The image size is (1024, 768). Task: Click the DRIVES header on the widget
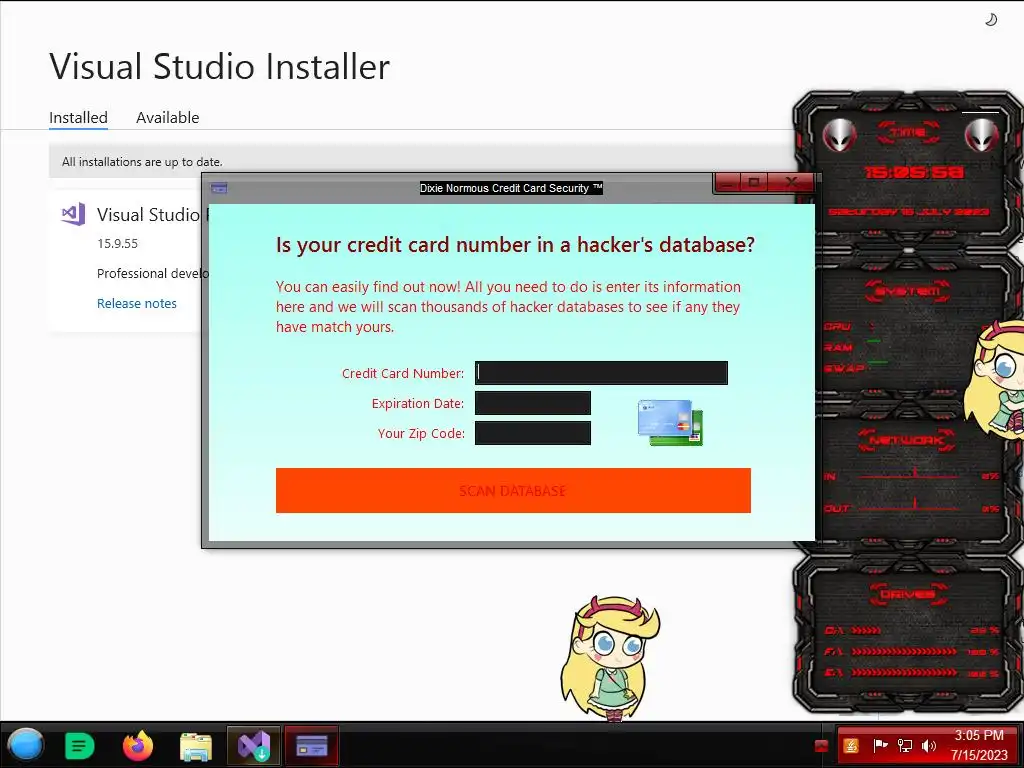pos(908,594)
